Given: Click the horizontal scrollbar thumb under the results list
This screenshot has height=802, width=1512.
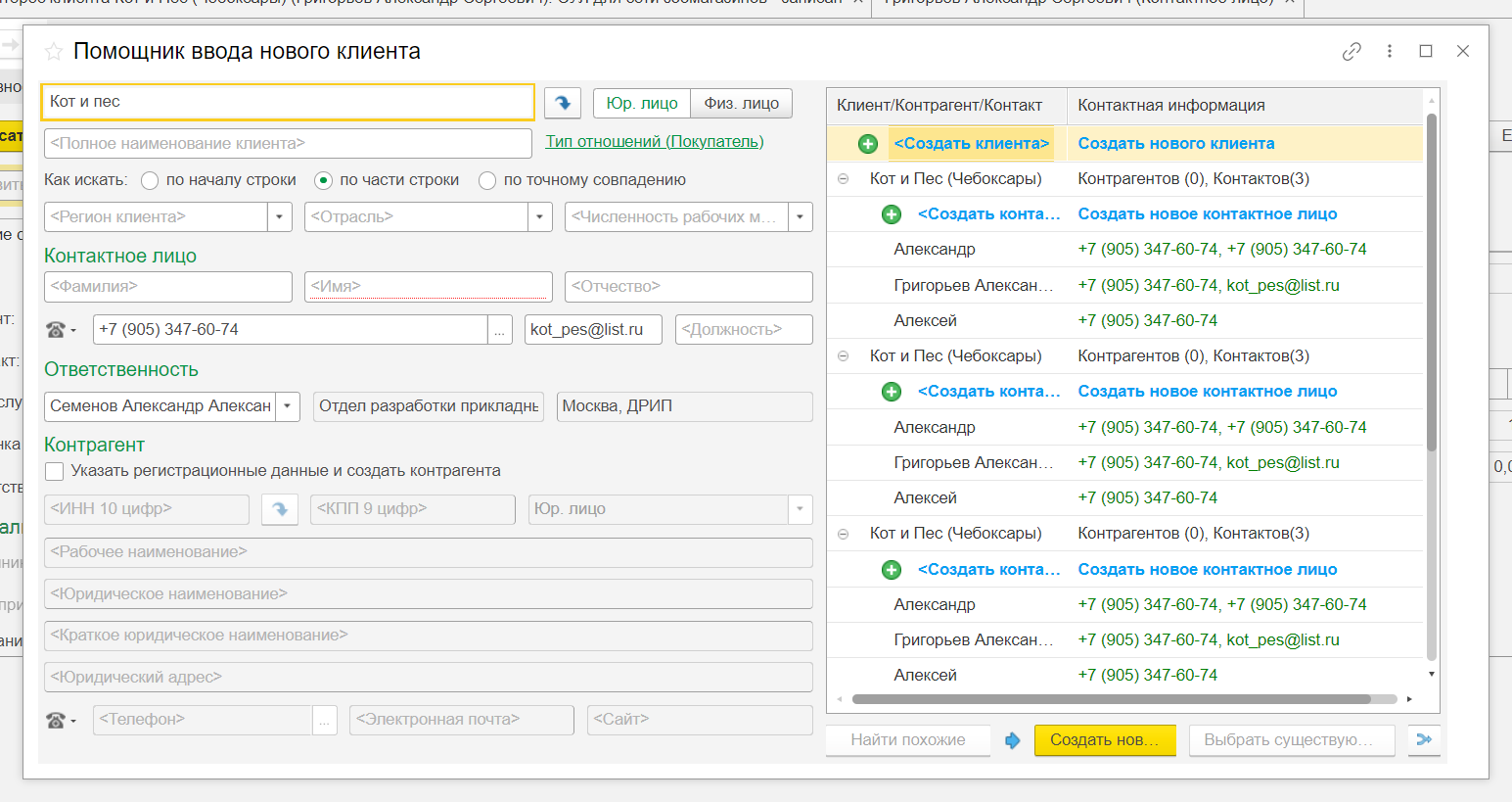Looking at the screenshot, I should [1111, 699].
